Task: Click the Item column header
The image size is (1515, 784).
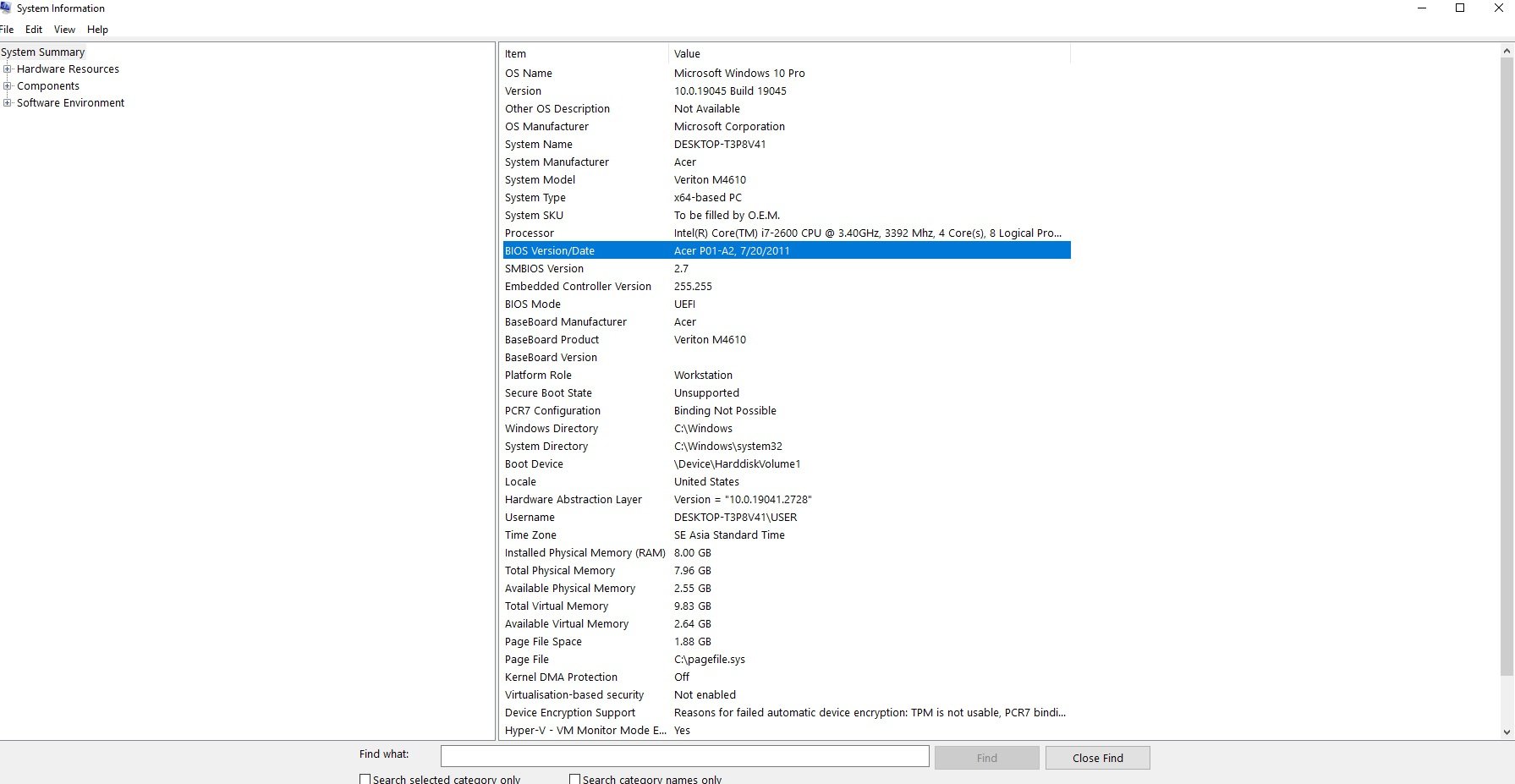Action: pos(585,54)
